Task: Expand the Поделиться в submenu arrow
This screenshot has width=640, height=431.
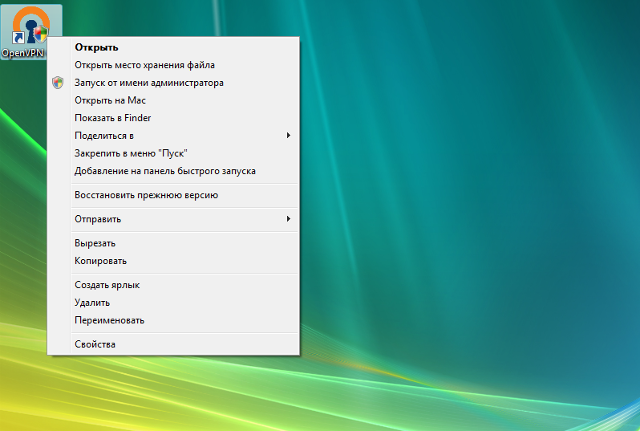Action: click(x=288, y=135)
